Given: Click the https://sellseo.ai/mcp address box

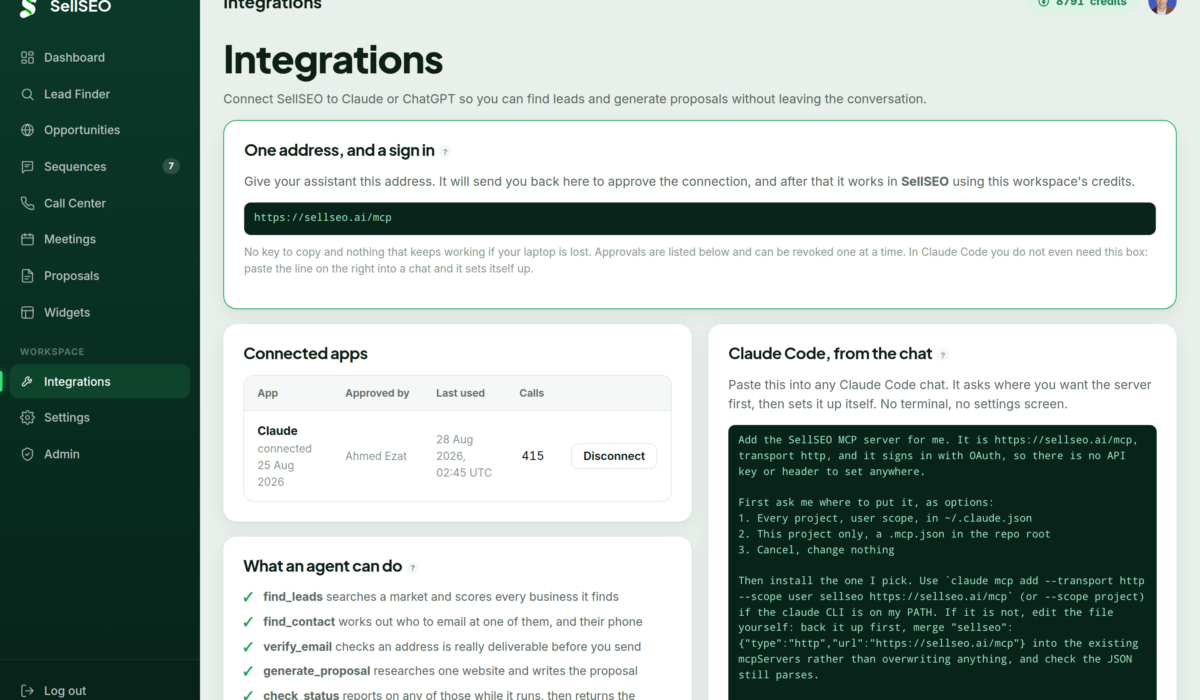Looking at the screenshot, I should (699, 218).
